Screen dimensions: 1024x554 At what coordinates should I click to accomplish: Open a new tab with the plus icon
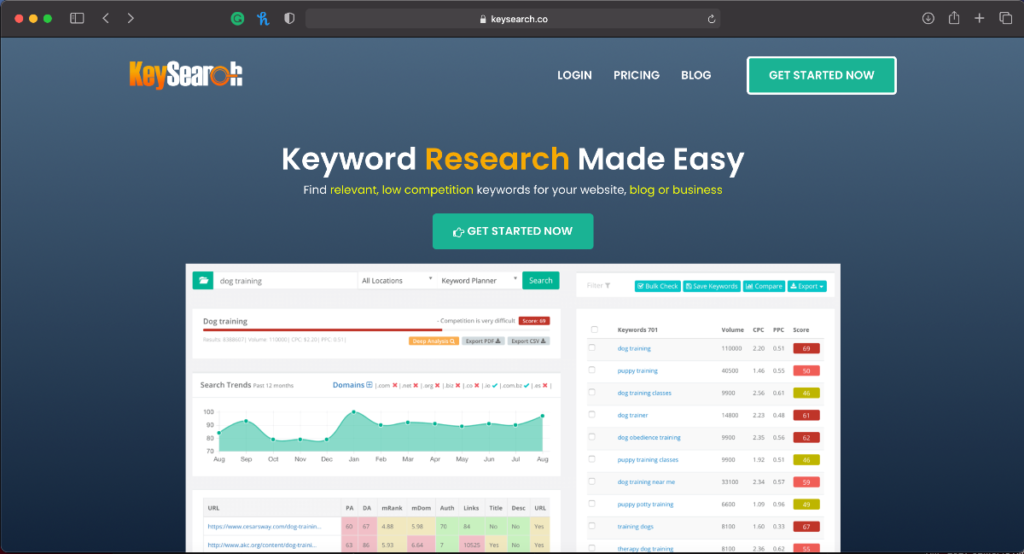(979, 18)
